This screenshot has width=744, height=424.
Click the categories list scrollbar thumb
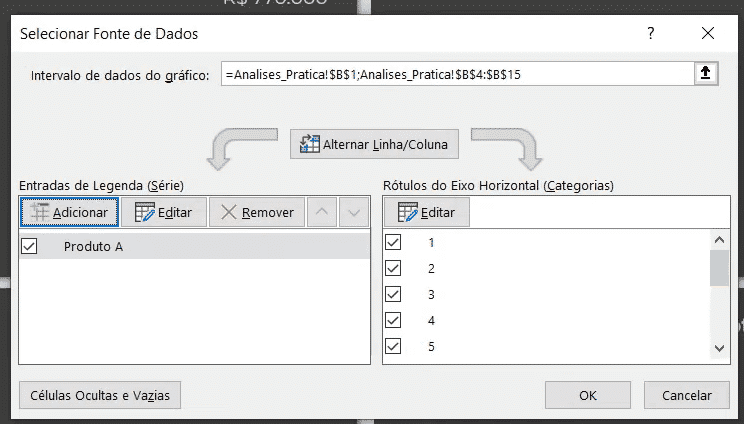tap(719, 268)
